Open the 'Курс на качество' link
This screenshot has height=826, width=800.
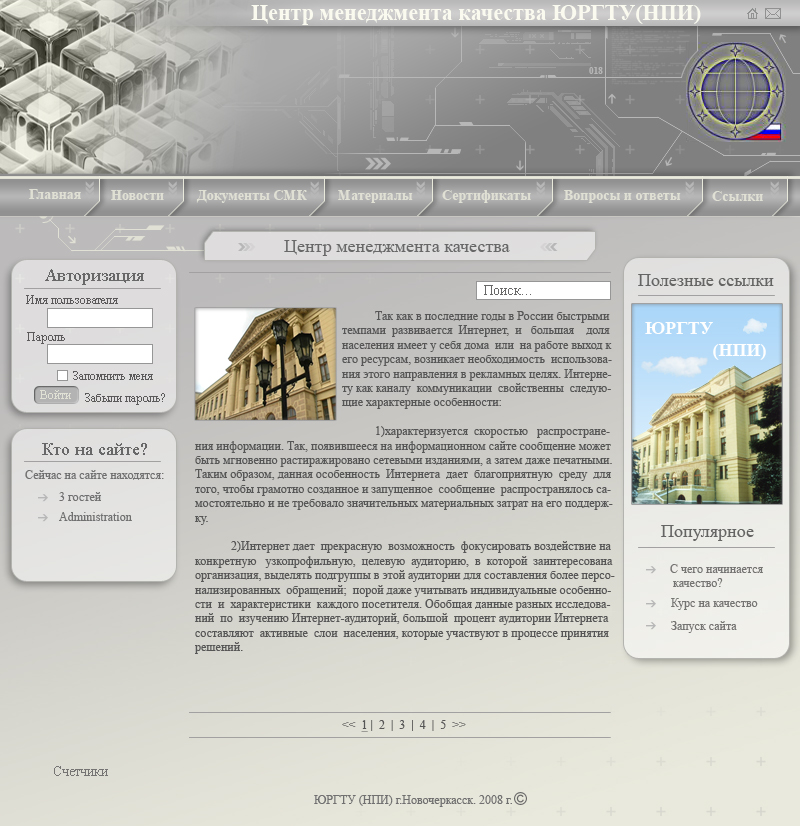tap(714, 604)
